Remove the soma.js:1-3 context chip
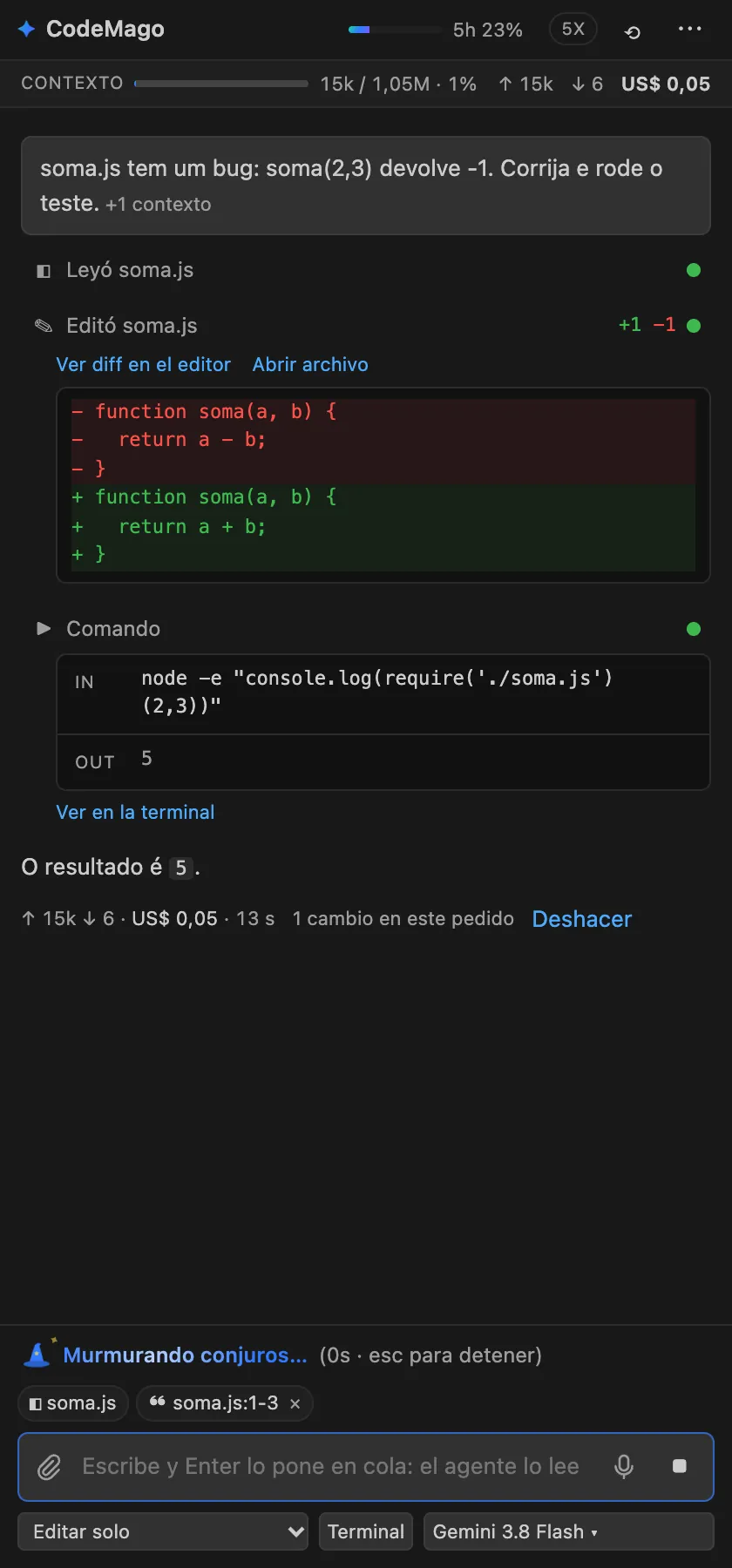 coord(295,1403)
